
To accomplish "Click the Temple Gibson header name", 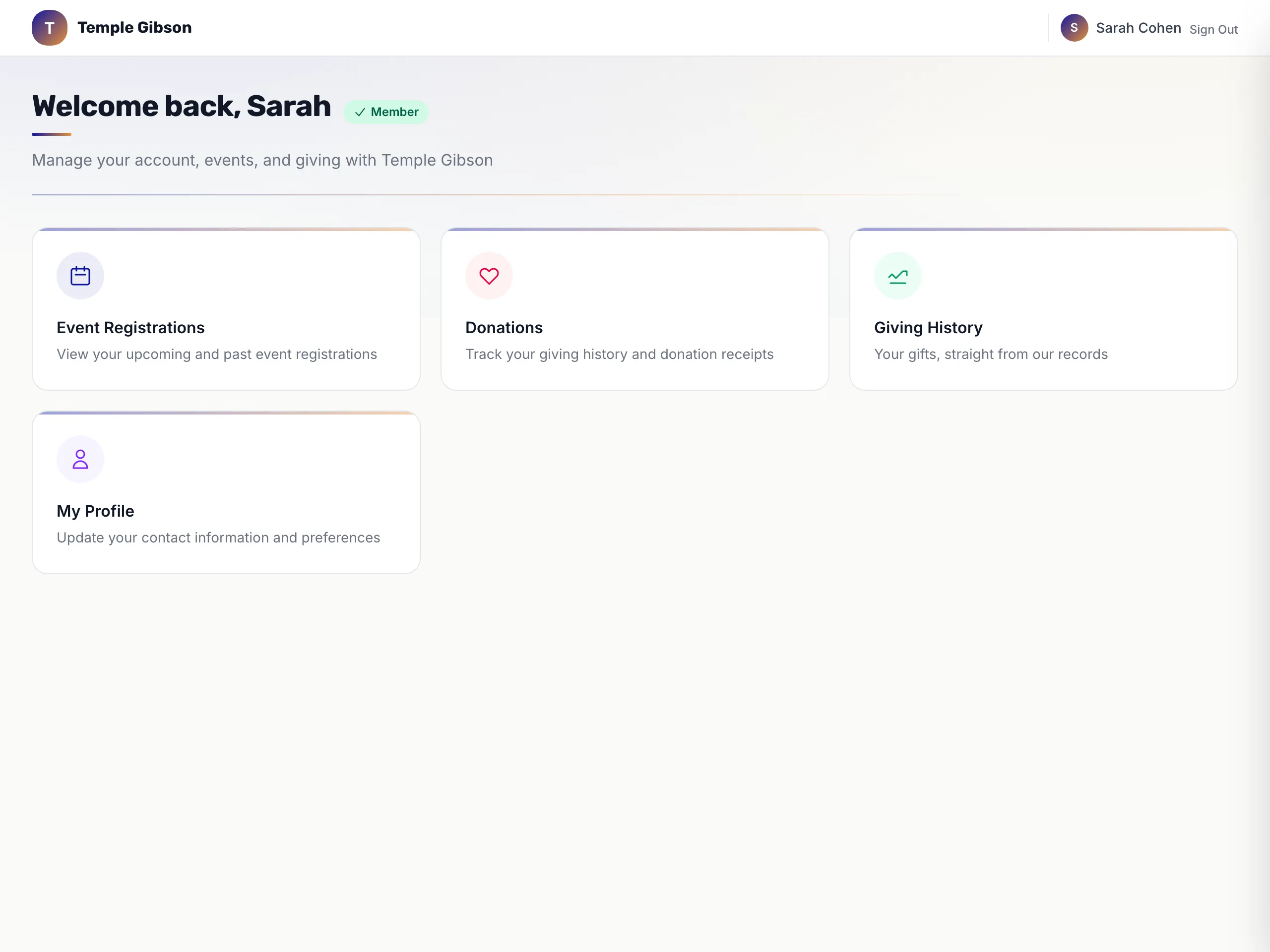I will coord(134,28).
